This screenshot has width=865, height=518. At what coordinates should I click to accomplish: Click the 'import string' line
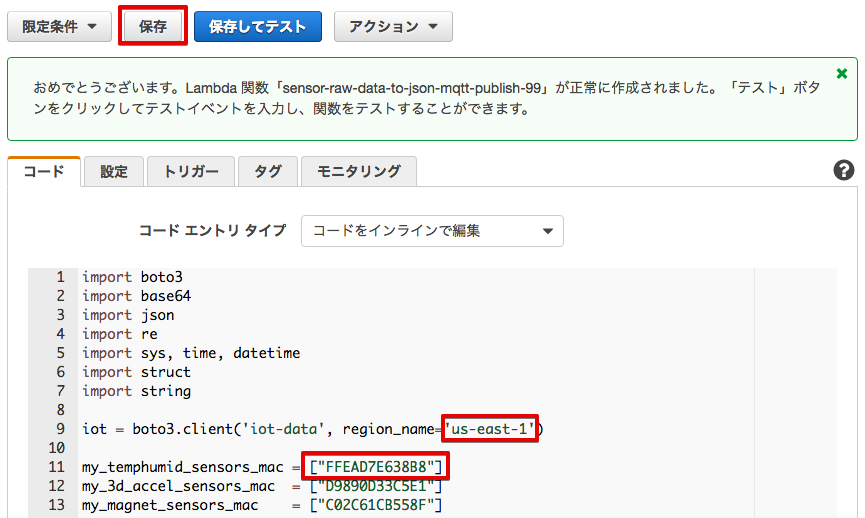tap(137, 391)
